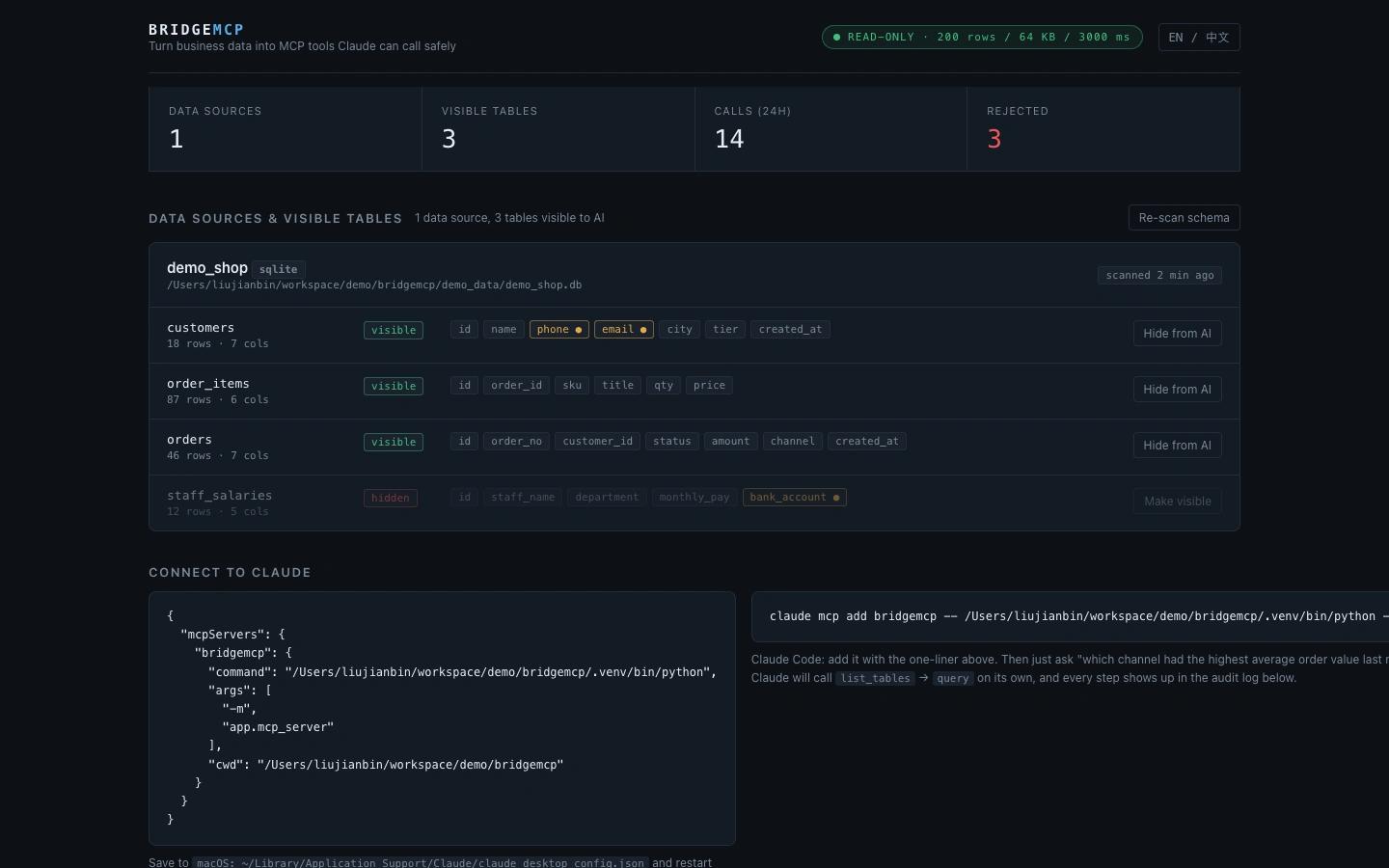Click the claude_desktop_config.json path chip
Image resolution: width=1389 pixels, height=868 pixels.
(421, 863)
